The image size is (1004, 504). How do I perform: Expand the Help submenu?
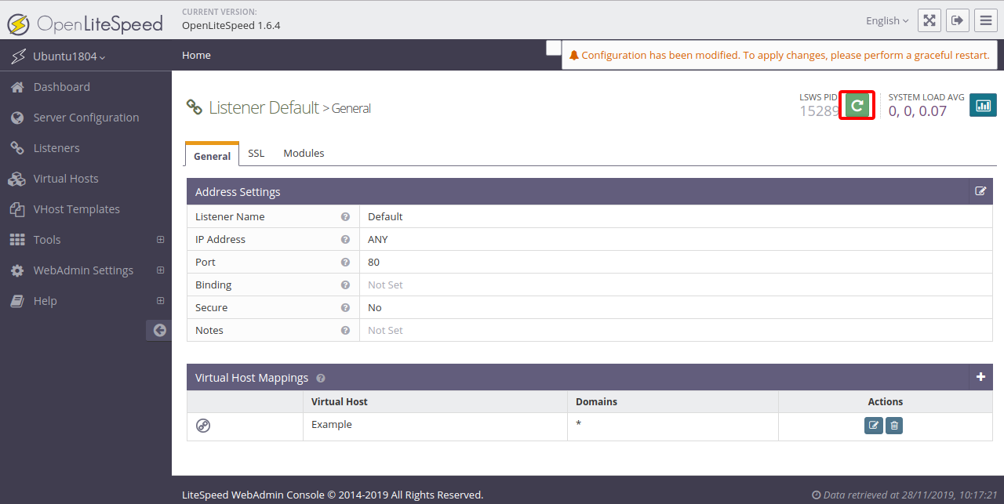tap(160, 300)
